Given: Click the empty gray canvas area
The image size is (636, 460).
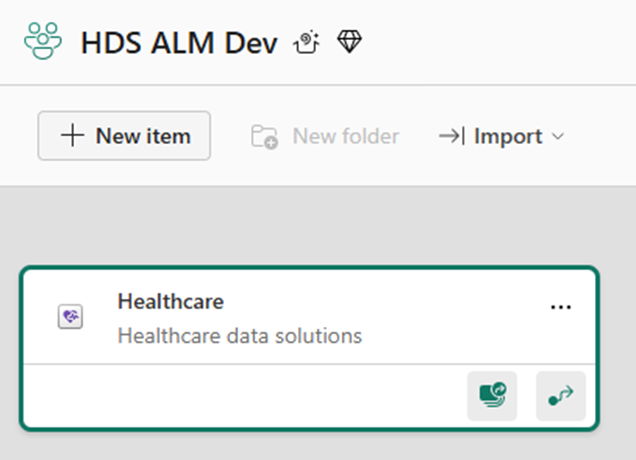Looking at the screenshot, I should click(x=316, y=226).
